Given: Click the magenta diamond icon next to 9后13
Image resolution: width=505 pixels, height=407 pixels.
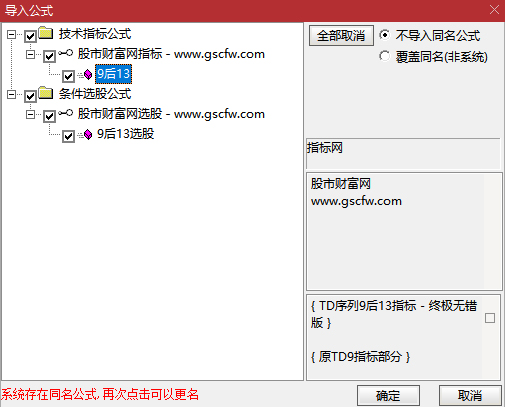Looking at the screenshot, I should click(x=88, y=74).
